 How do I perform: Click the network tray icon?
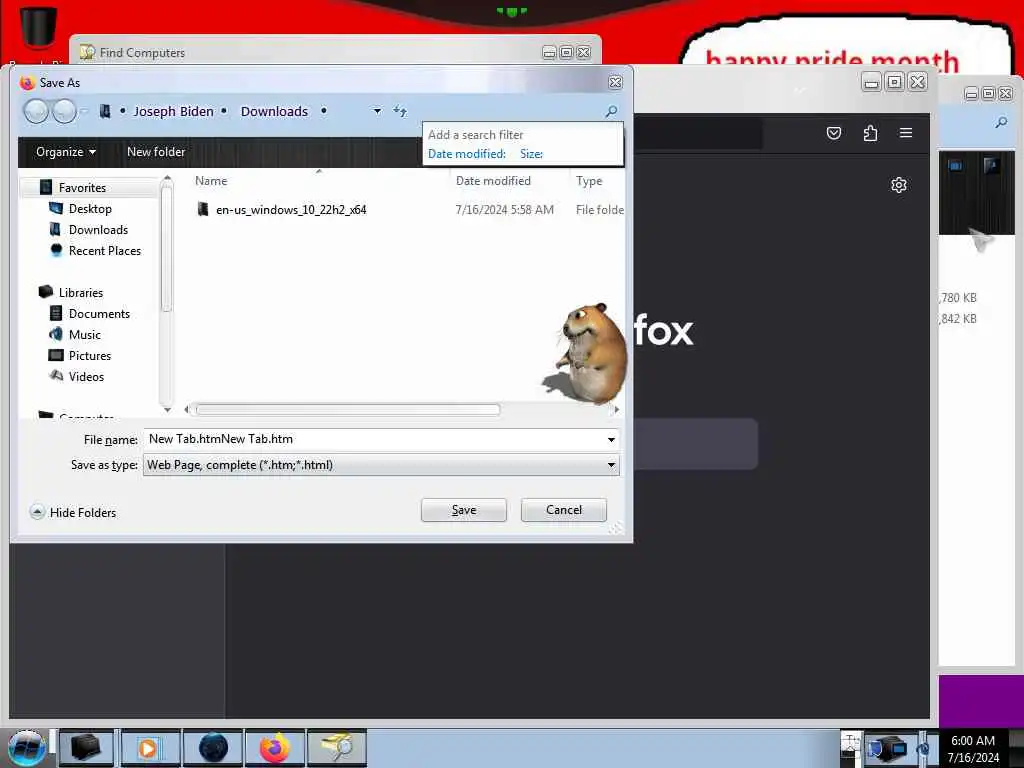tap(886, 748)
